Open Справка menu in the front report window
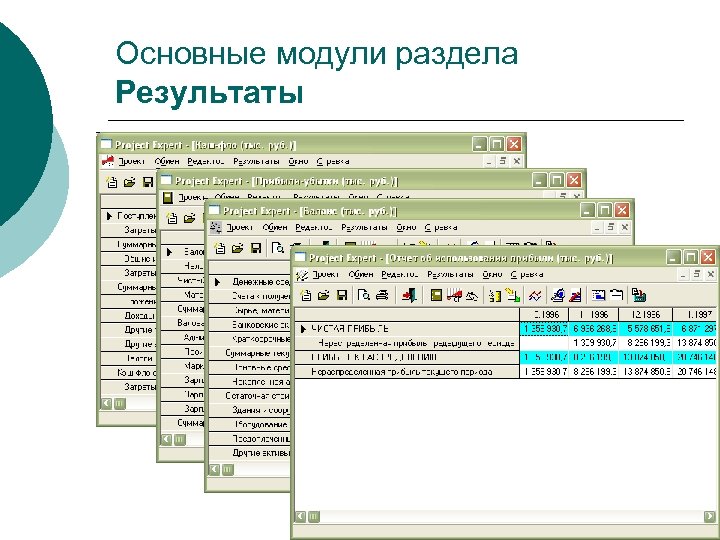720x540 pixels. (x=527, y=275)
